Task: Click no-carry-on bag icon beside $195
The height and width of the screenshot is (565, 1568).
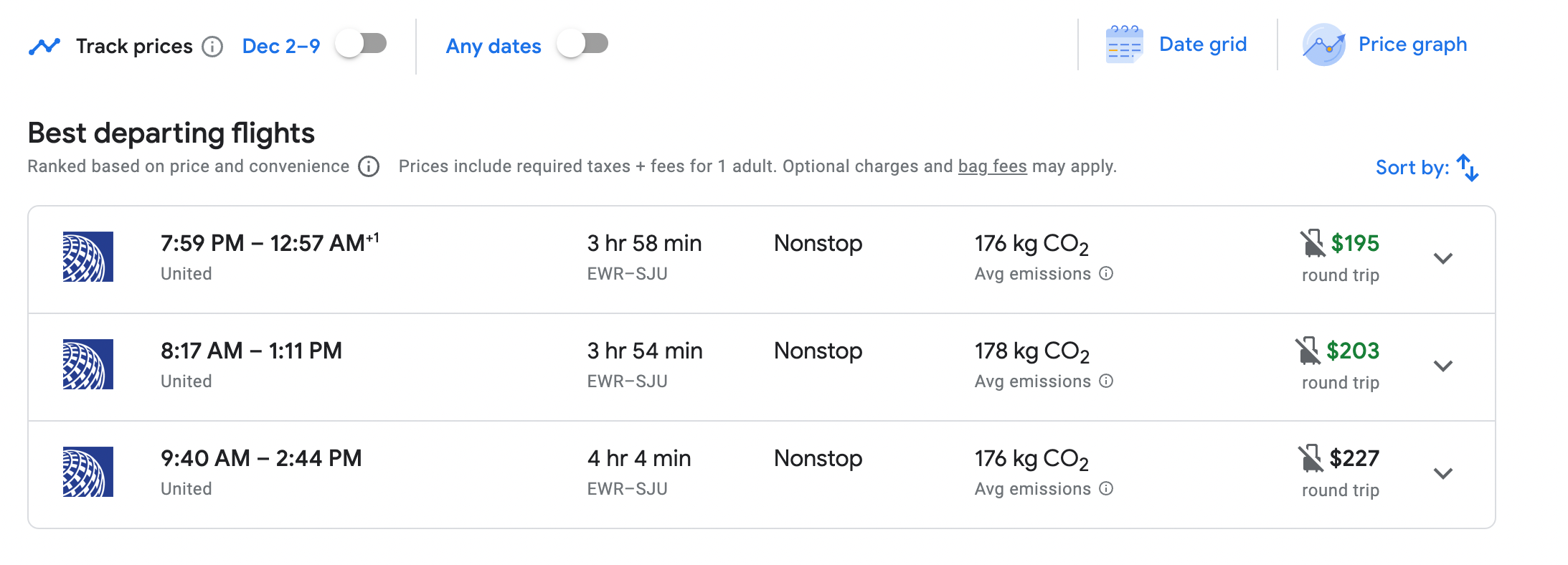Action: pos(1313,243)
